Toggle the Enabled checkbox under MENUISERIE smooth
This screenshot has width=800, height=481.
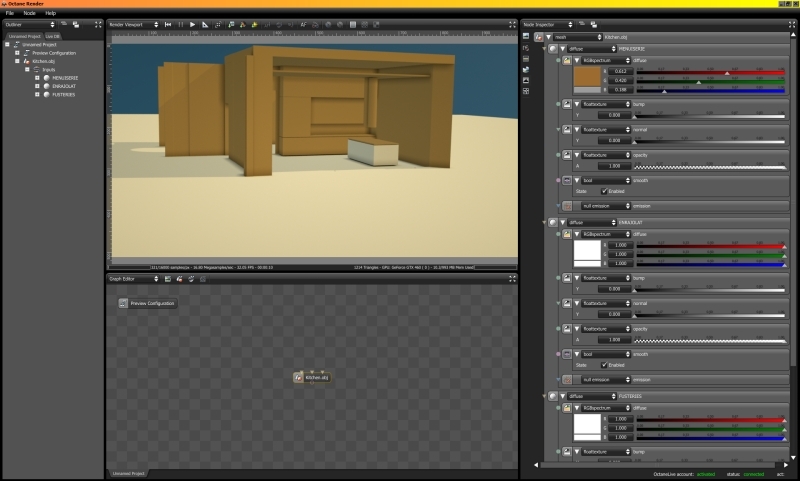click(x=604, y=191)
